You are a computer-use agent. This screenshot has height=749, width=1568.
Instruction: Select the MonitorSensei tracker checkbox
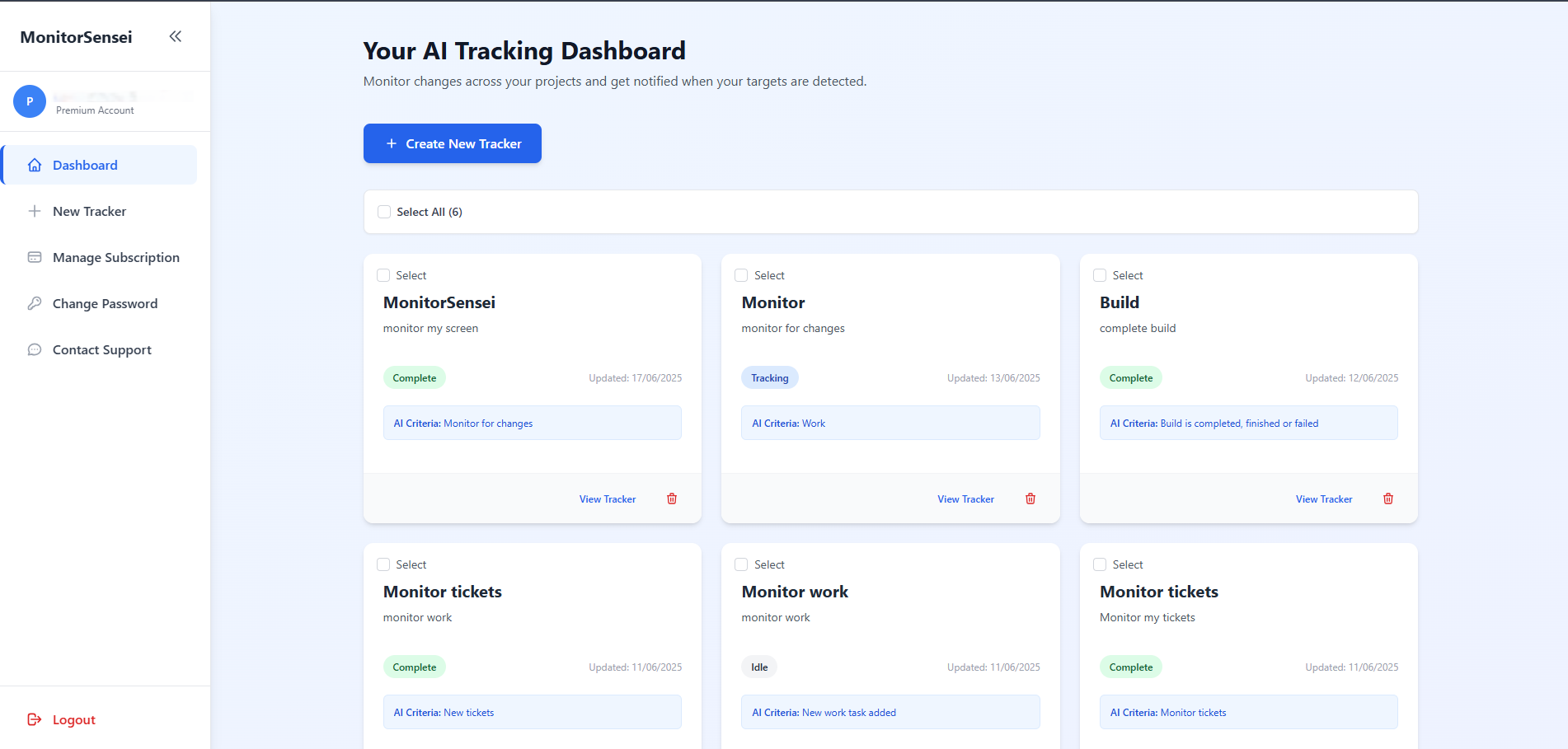tap(383, 275)
